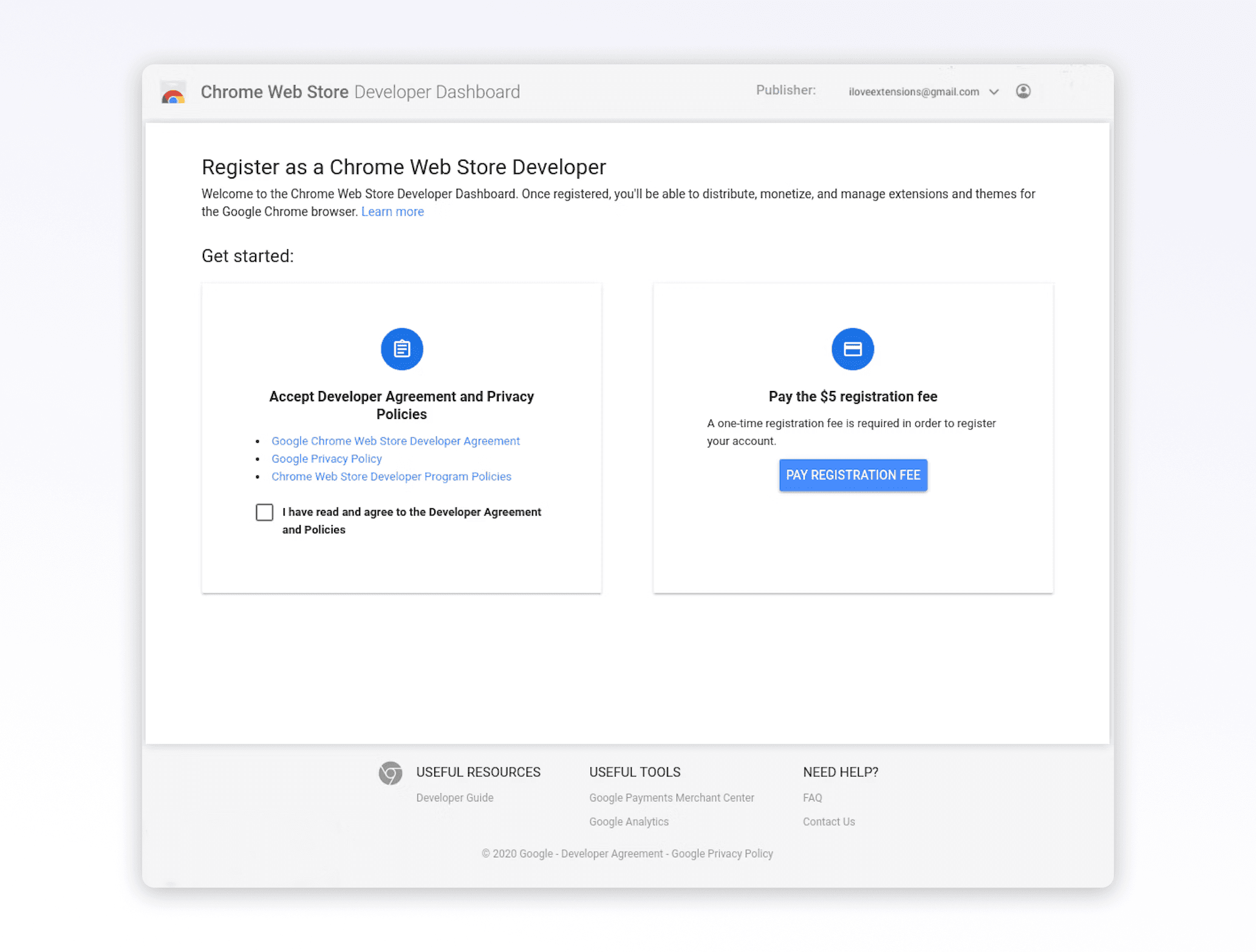Click the Chrome Web Store Developer Dashboard title
The width and height of the screenshot is (1256, 952).
pos(360,92)
